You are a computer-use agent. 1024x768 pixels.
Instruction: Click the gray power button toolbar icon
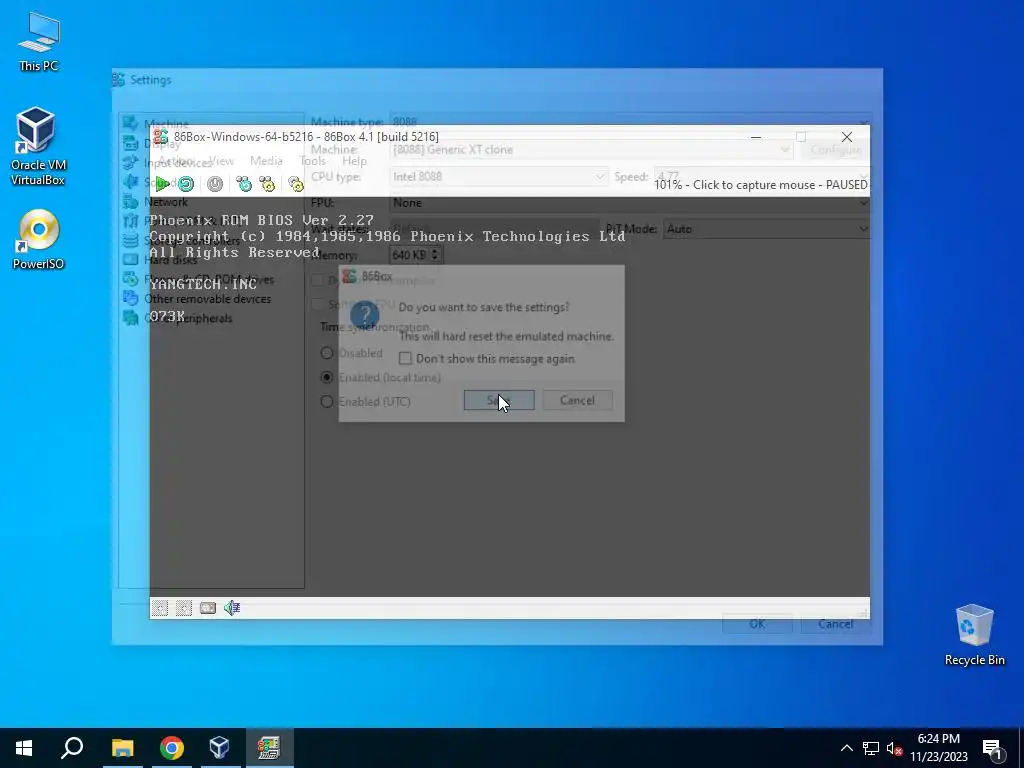(215, 185)
